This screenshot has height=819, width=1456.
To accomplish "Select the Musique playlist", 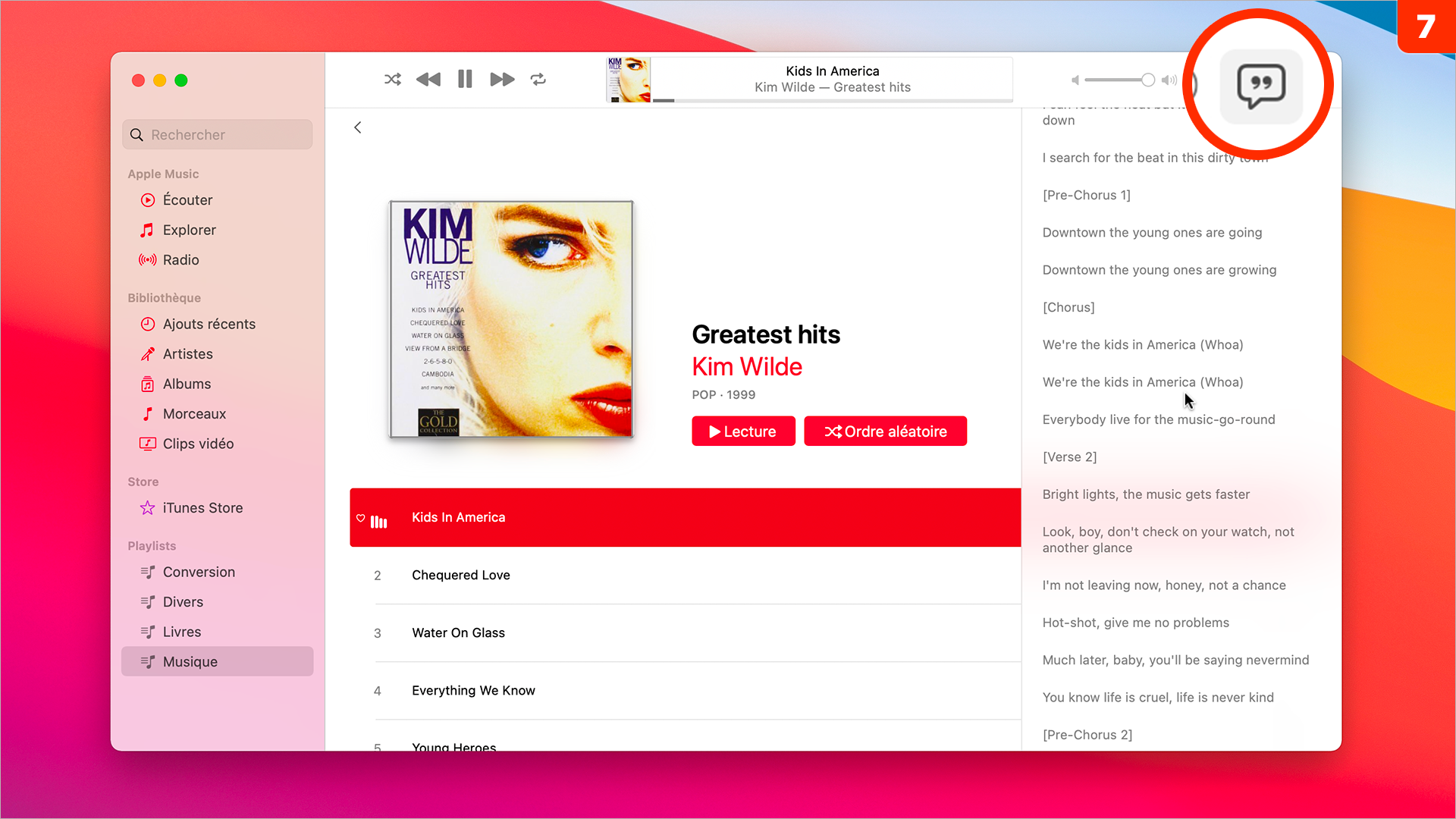I will [218, 661].
